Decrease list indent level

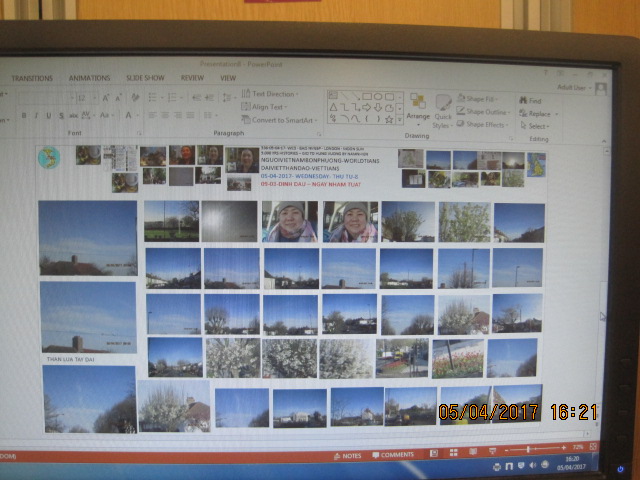click(x=196, y=98)
